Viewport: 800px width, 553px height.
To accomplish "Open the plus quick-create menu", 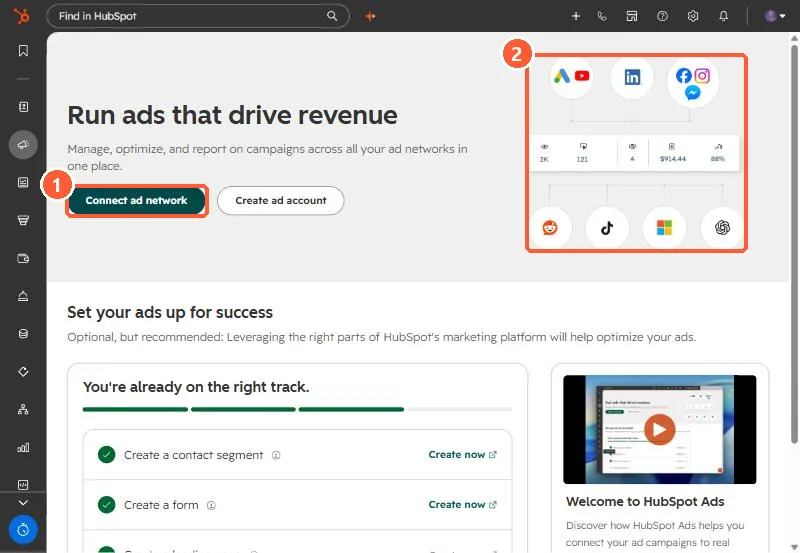I will click(576, 16).
